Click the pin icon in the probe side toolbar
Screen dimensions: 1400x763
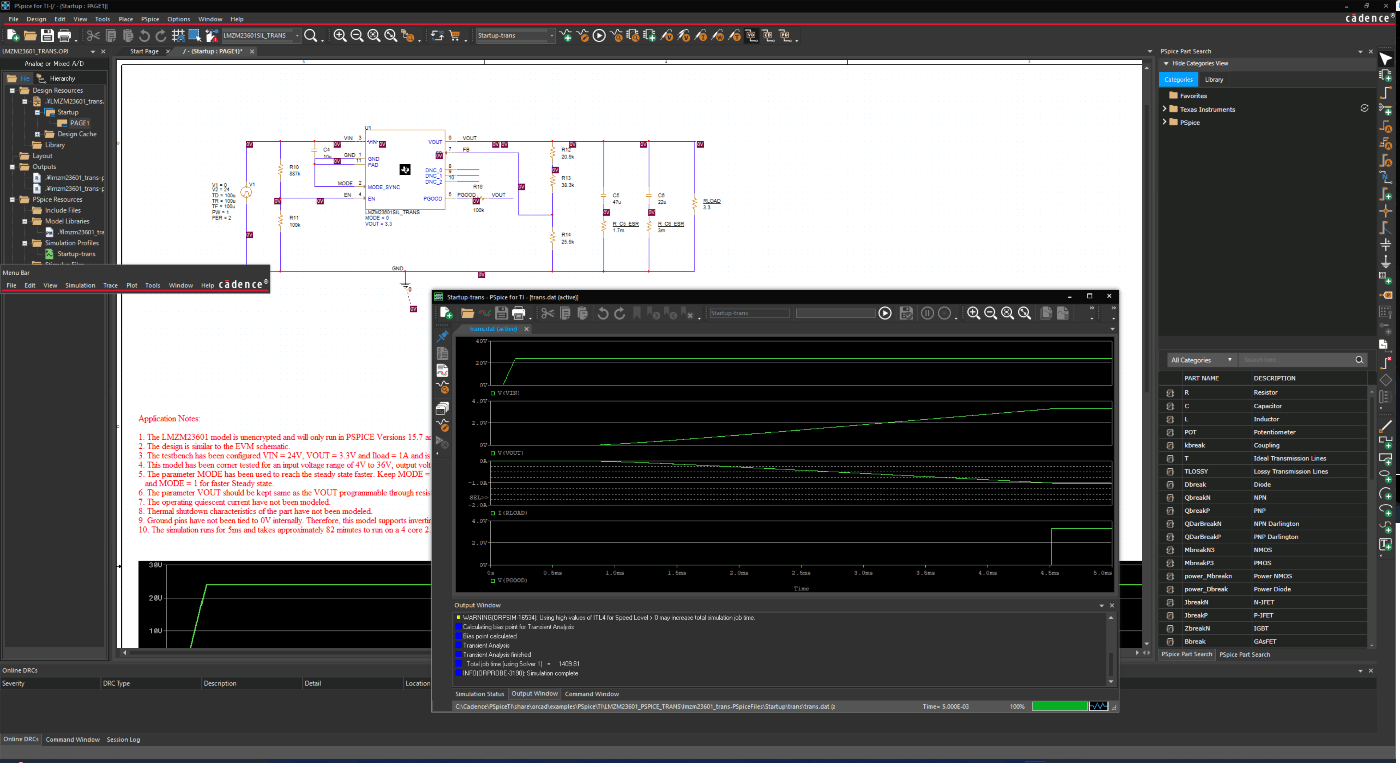[443, 337]
